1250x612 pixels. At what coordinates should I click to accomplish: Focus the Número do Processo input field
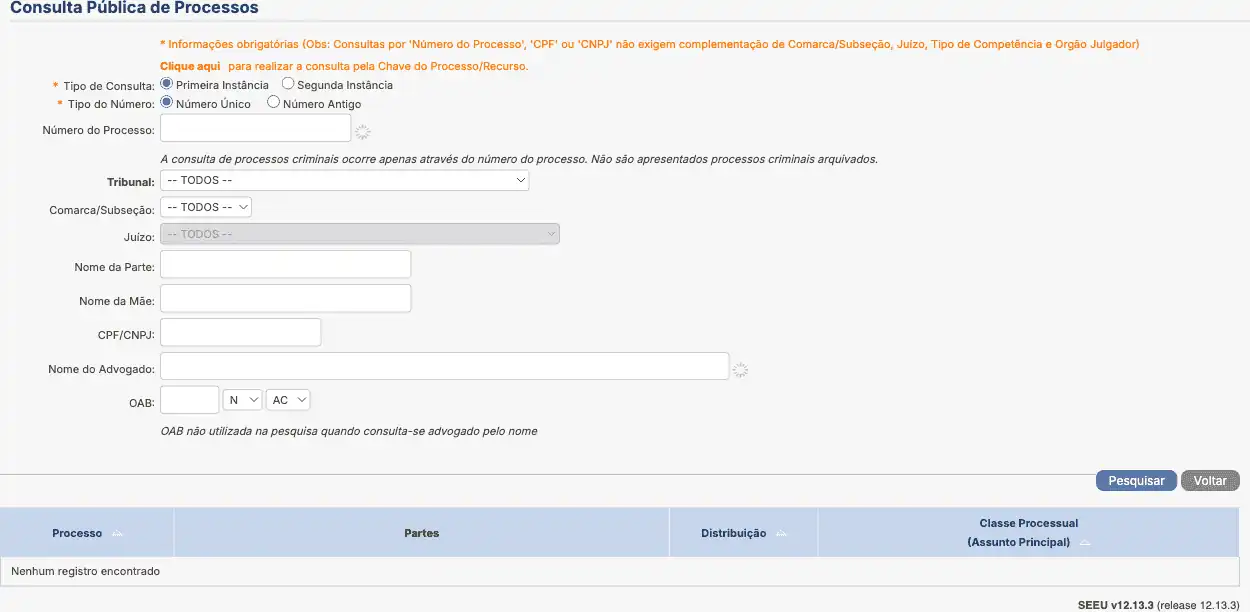click(255, 128)
